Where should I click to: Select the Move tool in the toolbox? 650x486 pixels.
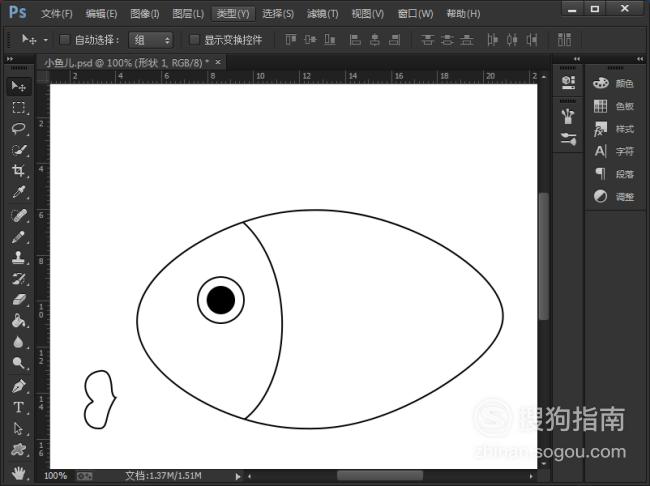[18, 86]
